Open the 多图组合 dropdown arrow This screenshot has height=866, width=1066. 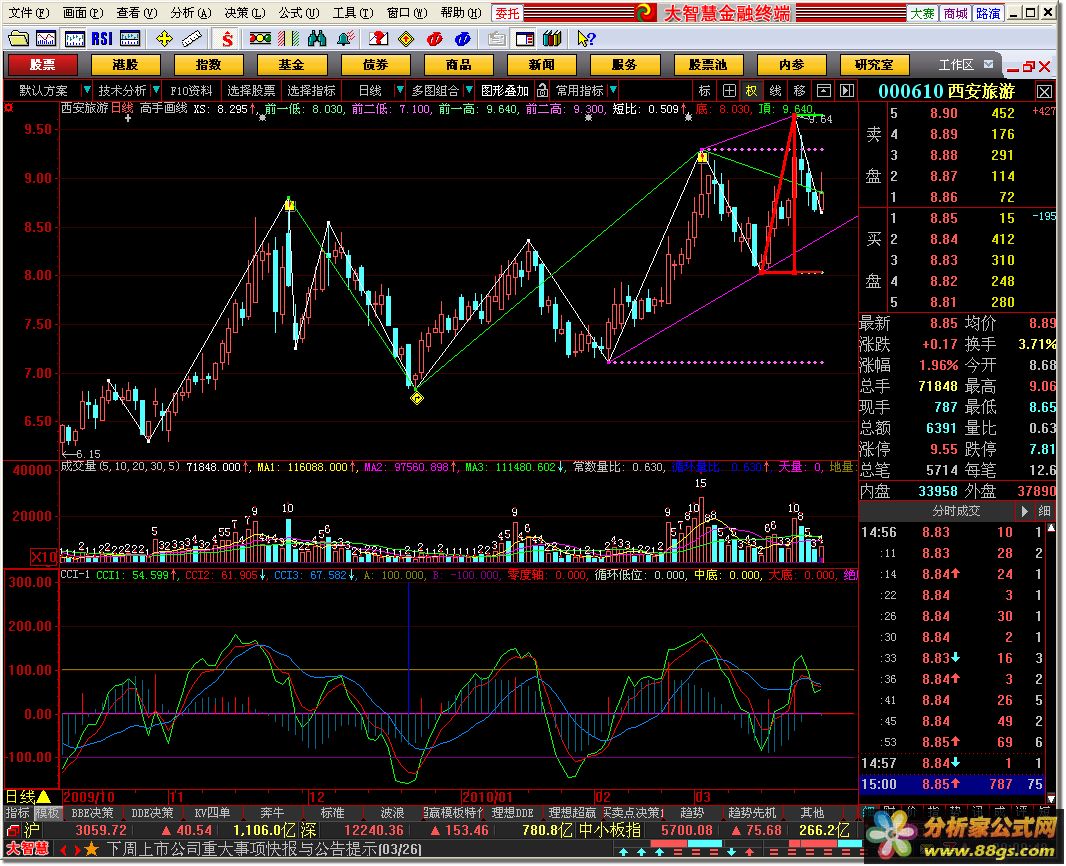468,90
